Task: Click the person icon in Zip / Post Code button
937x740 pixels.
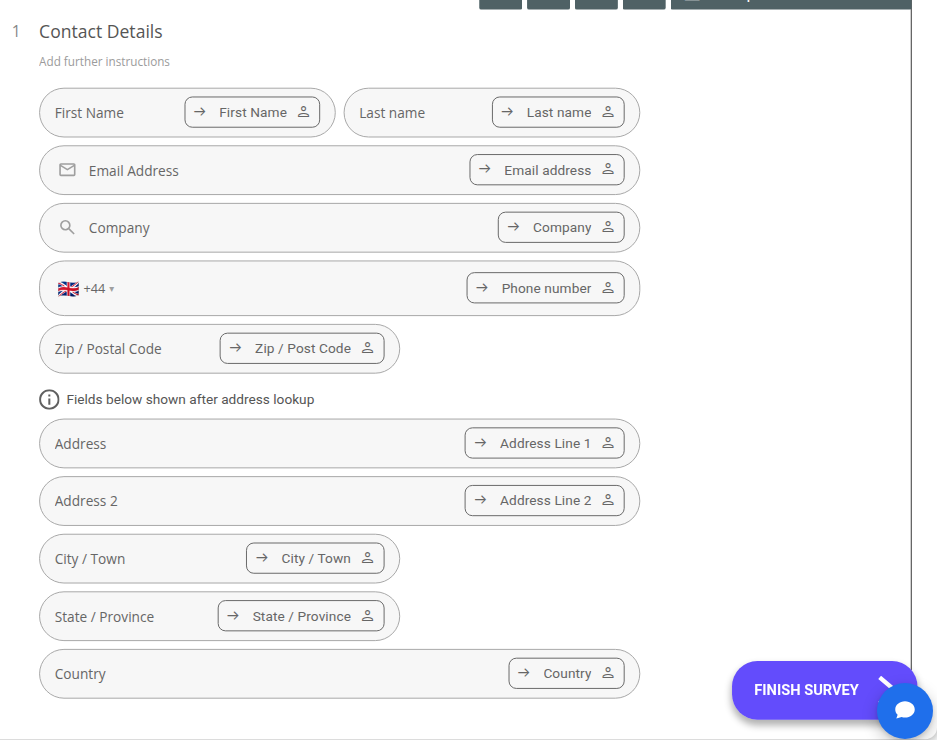Action: tap(368, 348)
